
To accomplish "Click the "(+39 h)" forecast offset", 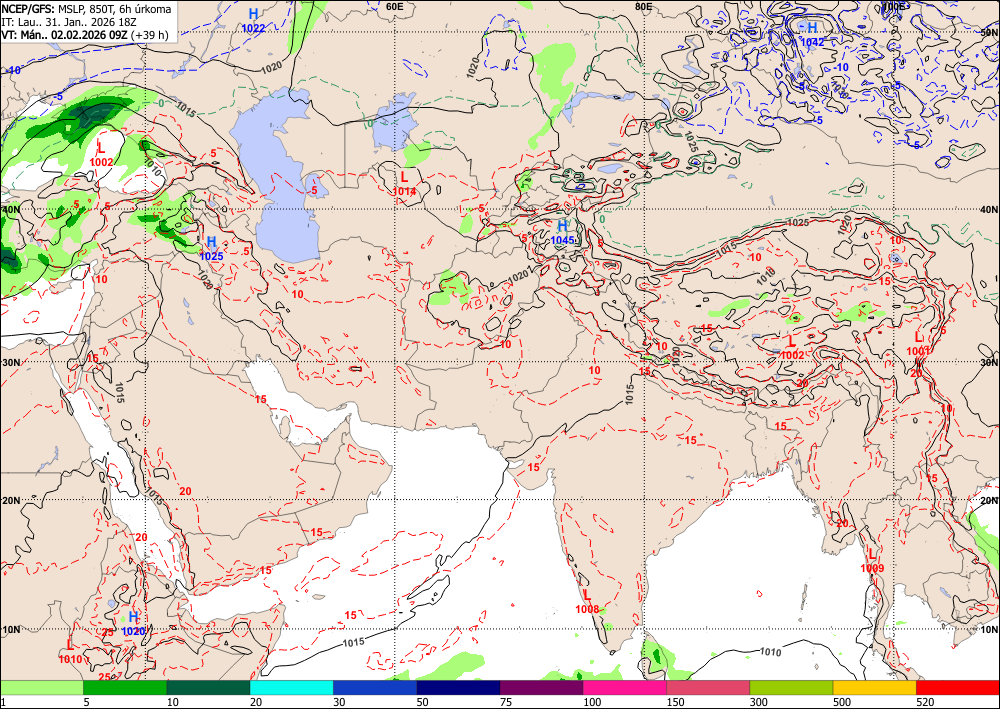I will click(x=149, y=34).
